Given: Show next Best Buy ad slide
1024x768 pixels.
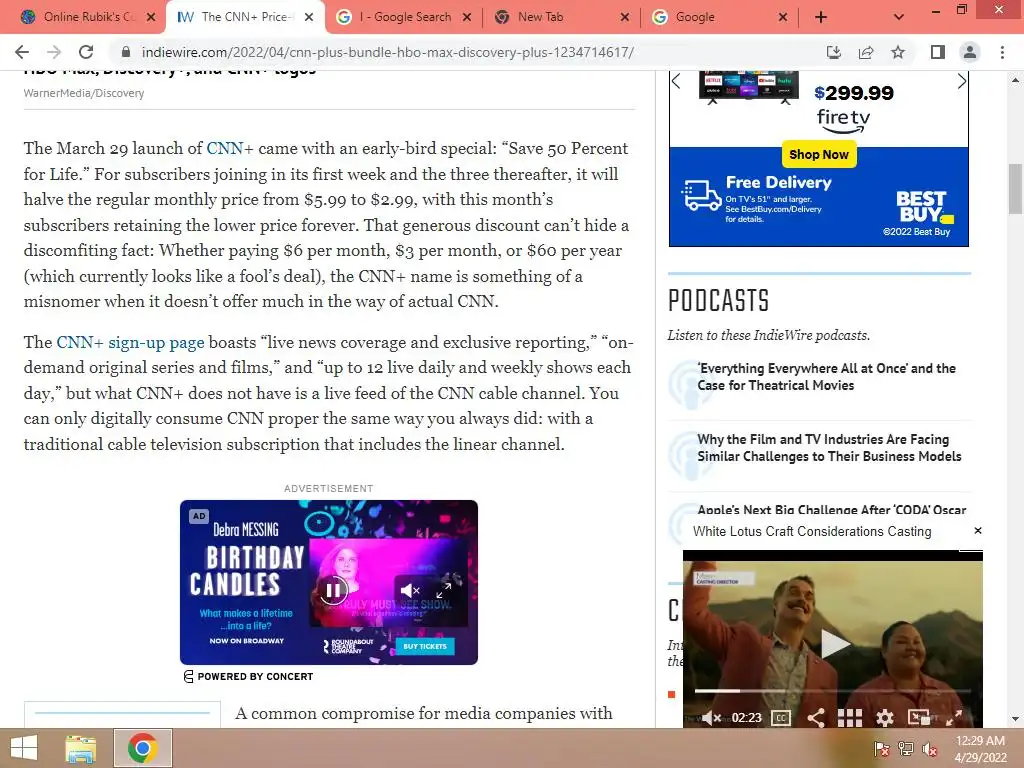Looking at the screenshot, I should click(961, 81).
